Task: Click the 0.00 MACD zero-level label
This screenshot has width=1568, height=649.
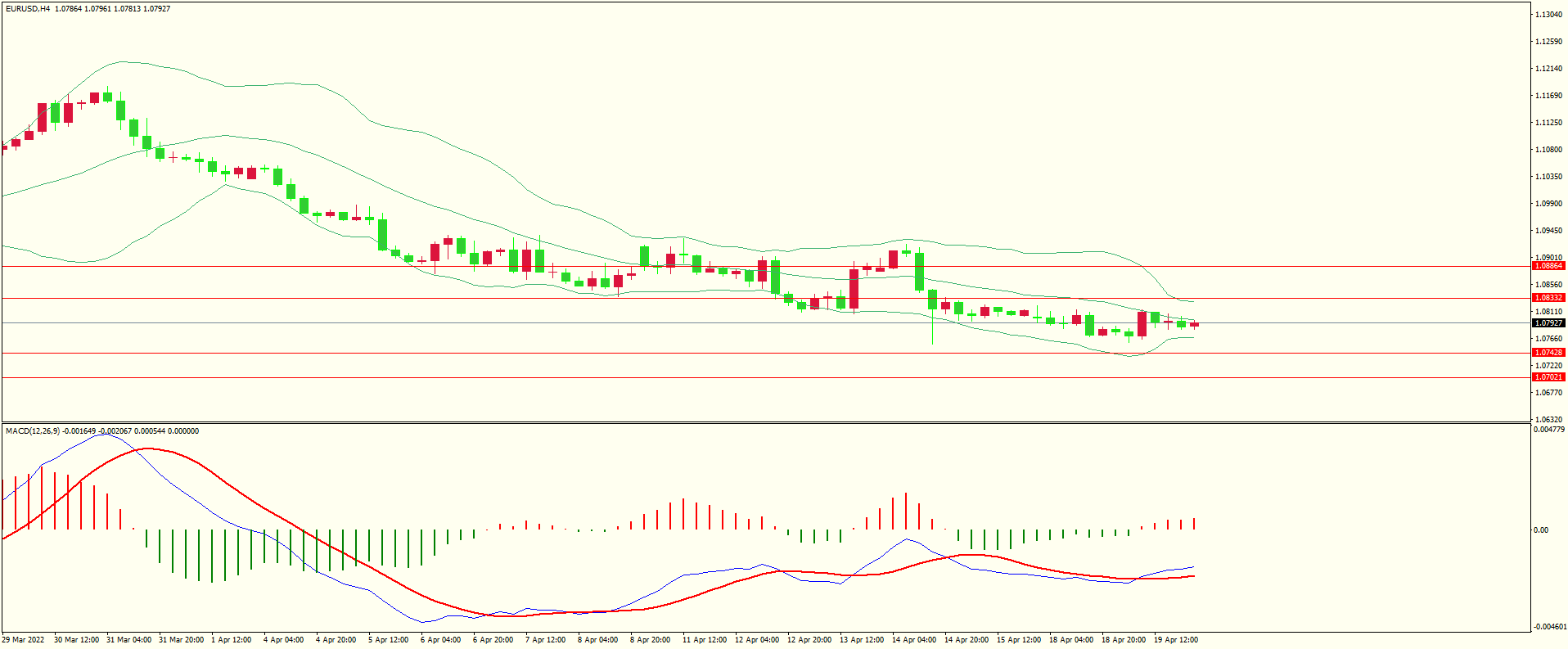Action: click(1541, 530)
